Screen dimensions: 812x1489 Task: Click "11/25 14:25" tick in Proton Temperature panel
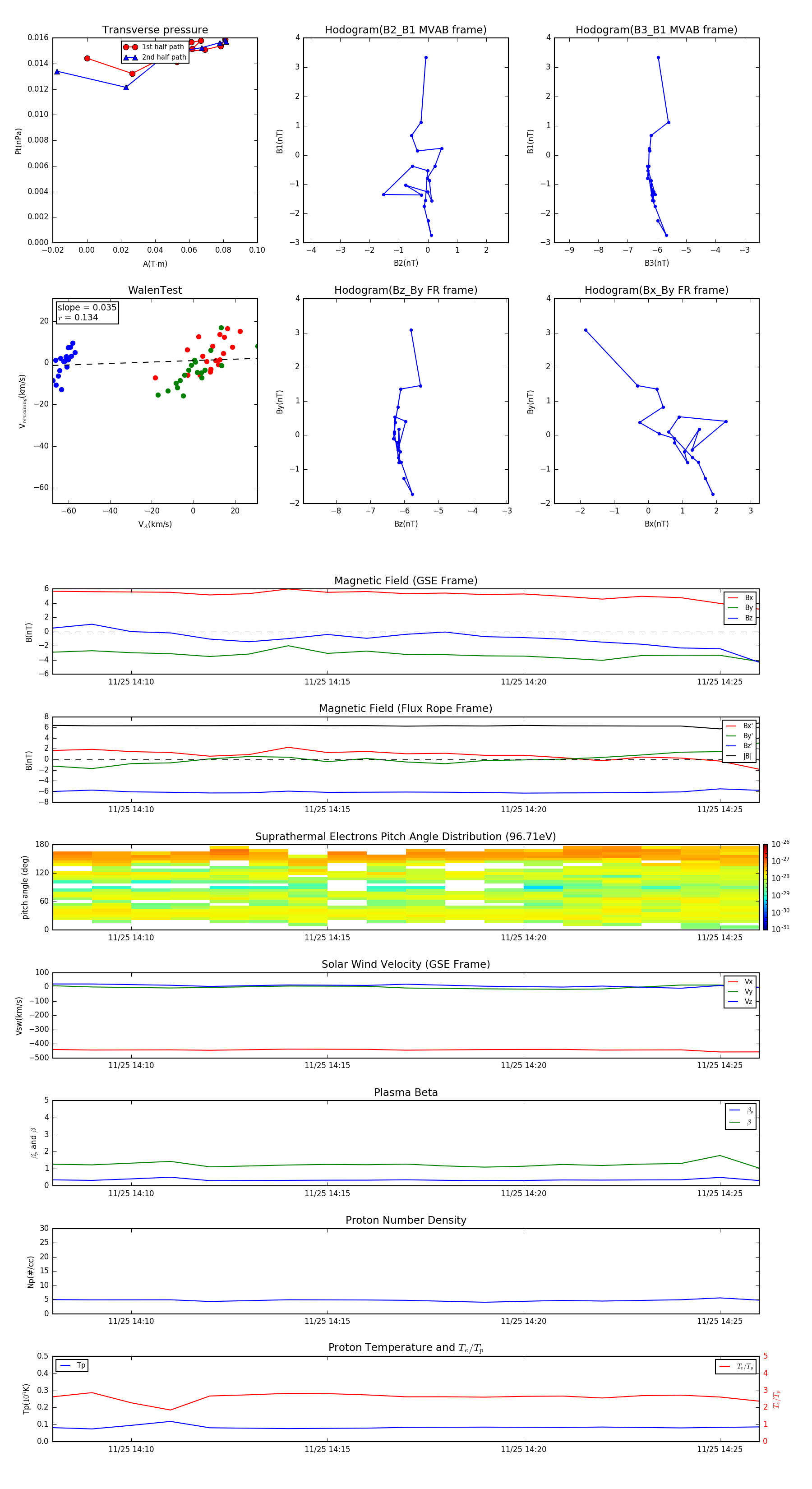coord(720,1449)
